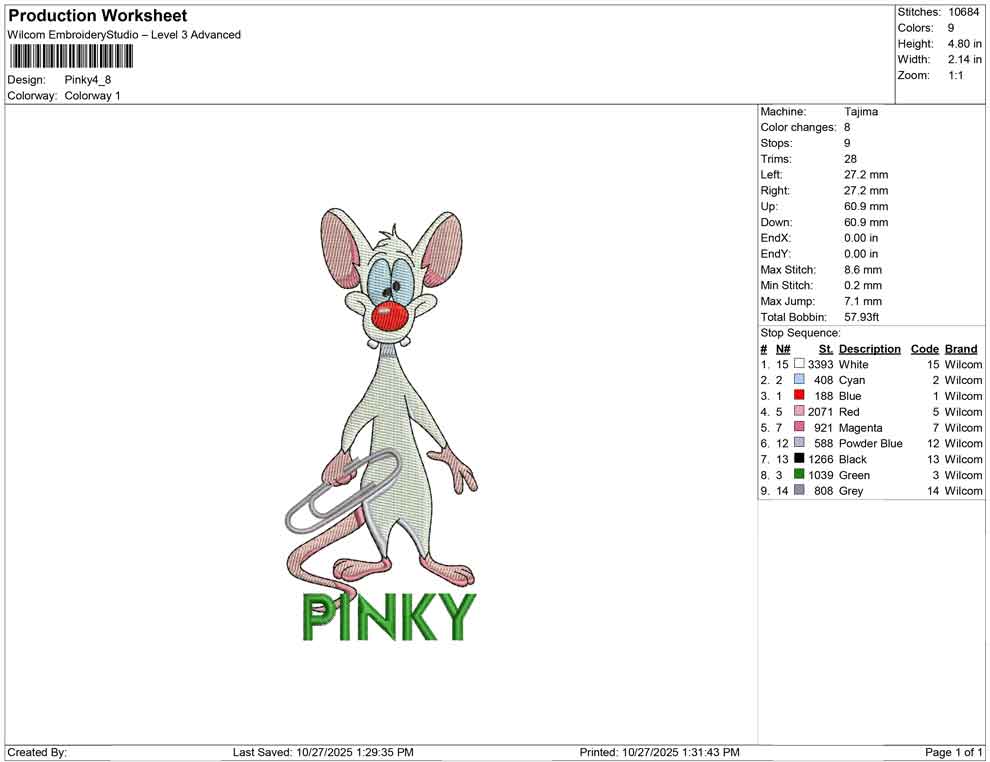Click the Description column header
The image size is (990, 762).
(869, 349)
